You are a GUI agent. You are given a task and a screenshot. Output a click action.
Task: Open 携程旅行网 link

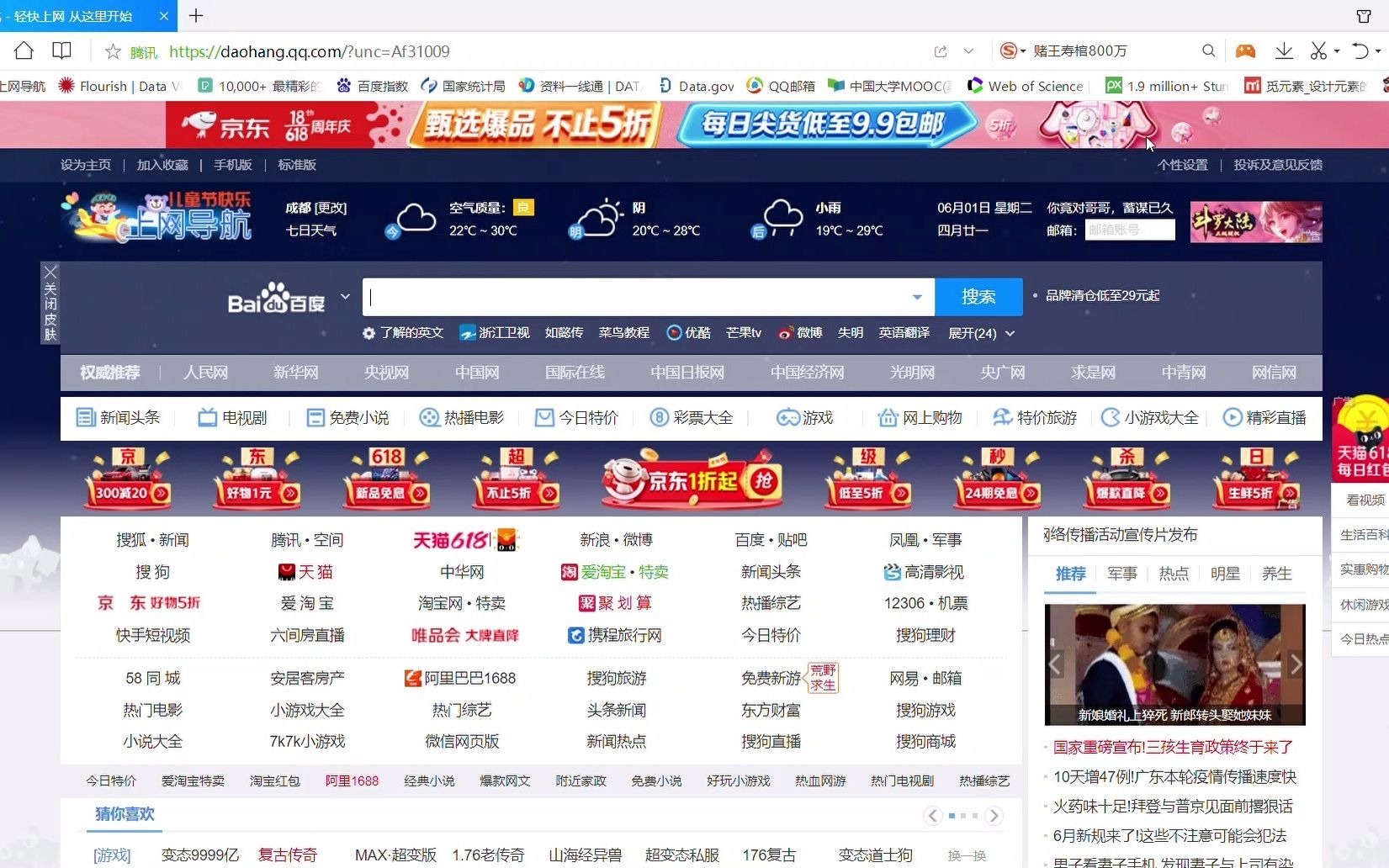click(615, 636)
